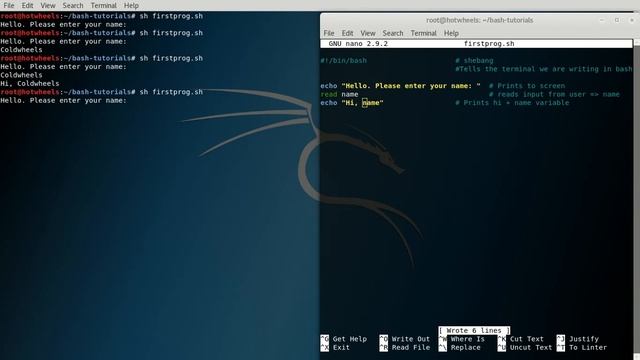
Task: Click the ^O Write Out shortcut
Action: pos(404,339)
